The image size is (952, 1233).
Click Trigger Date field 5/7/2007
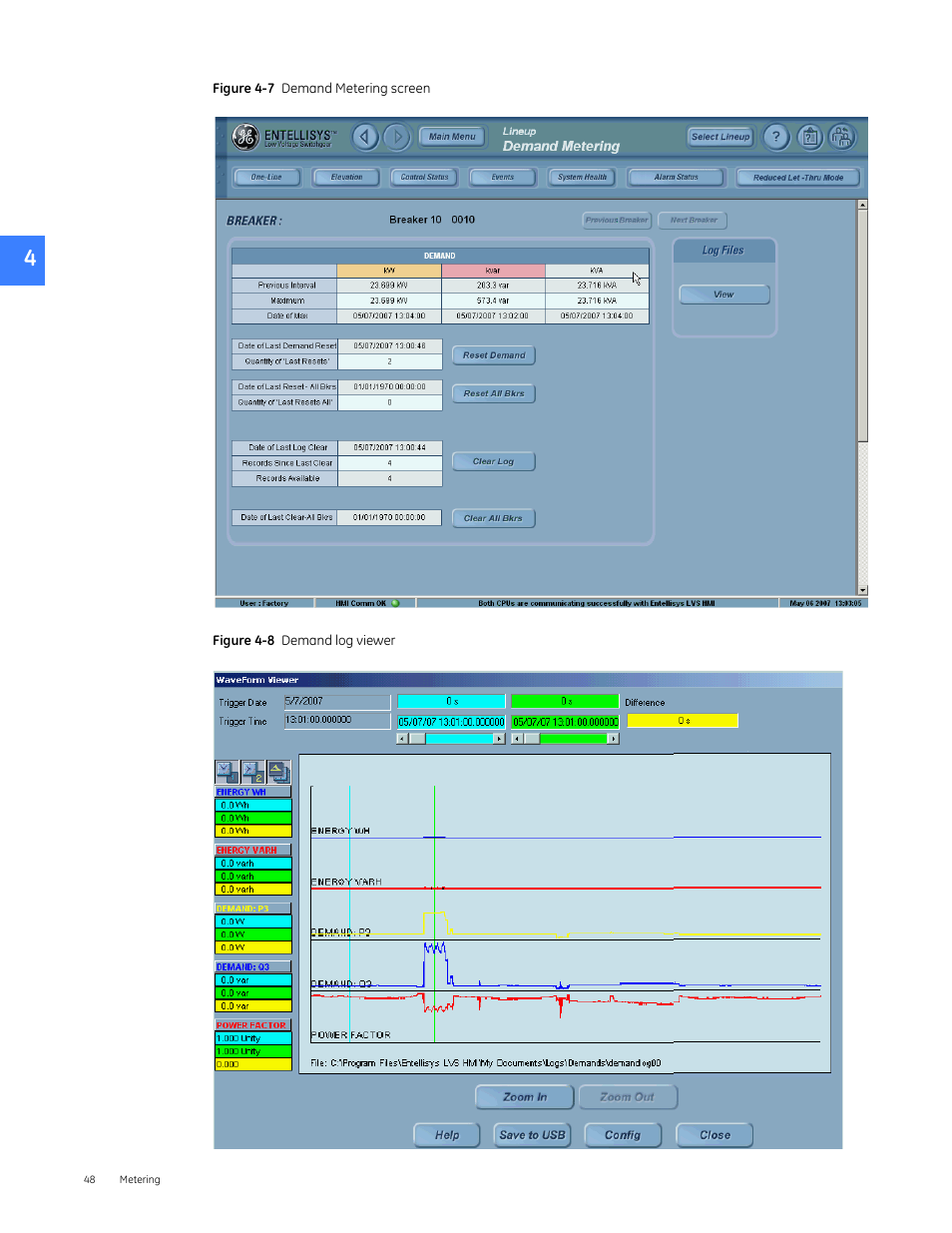(337, 702)
